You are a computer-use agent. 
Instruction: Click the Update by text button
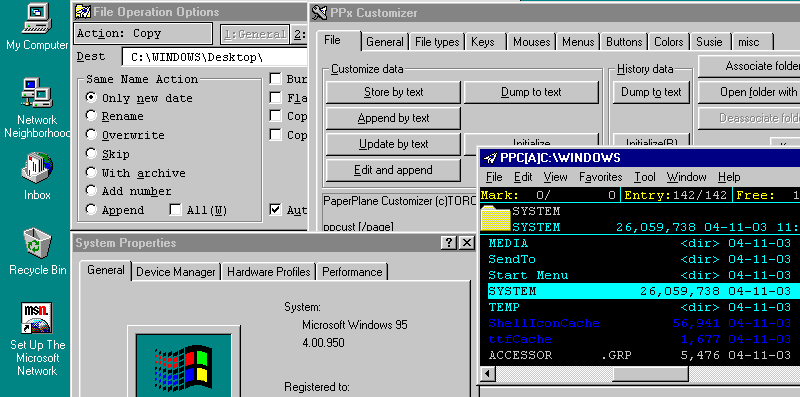tap(393, 144)
